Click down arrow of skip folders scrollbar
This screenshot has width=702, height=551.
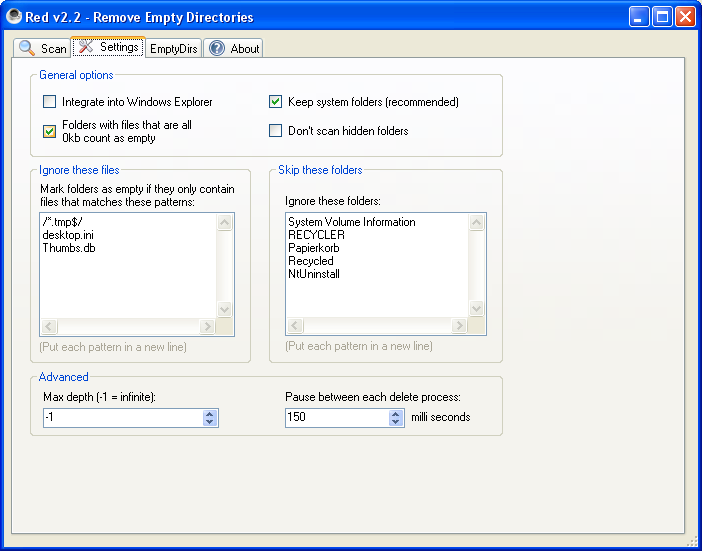click(476, 308)
